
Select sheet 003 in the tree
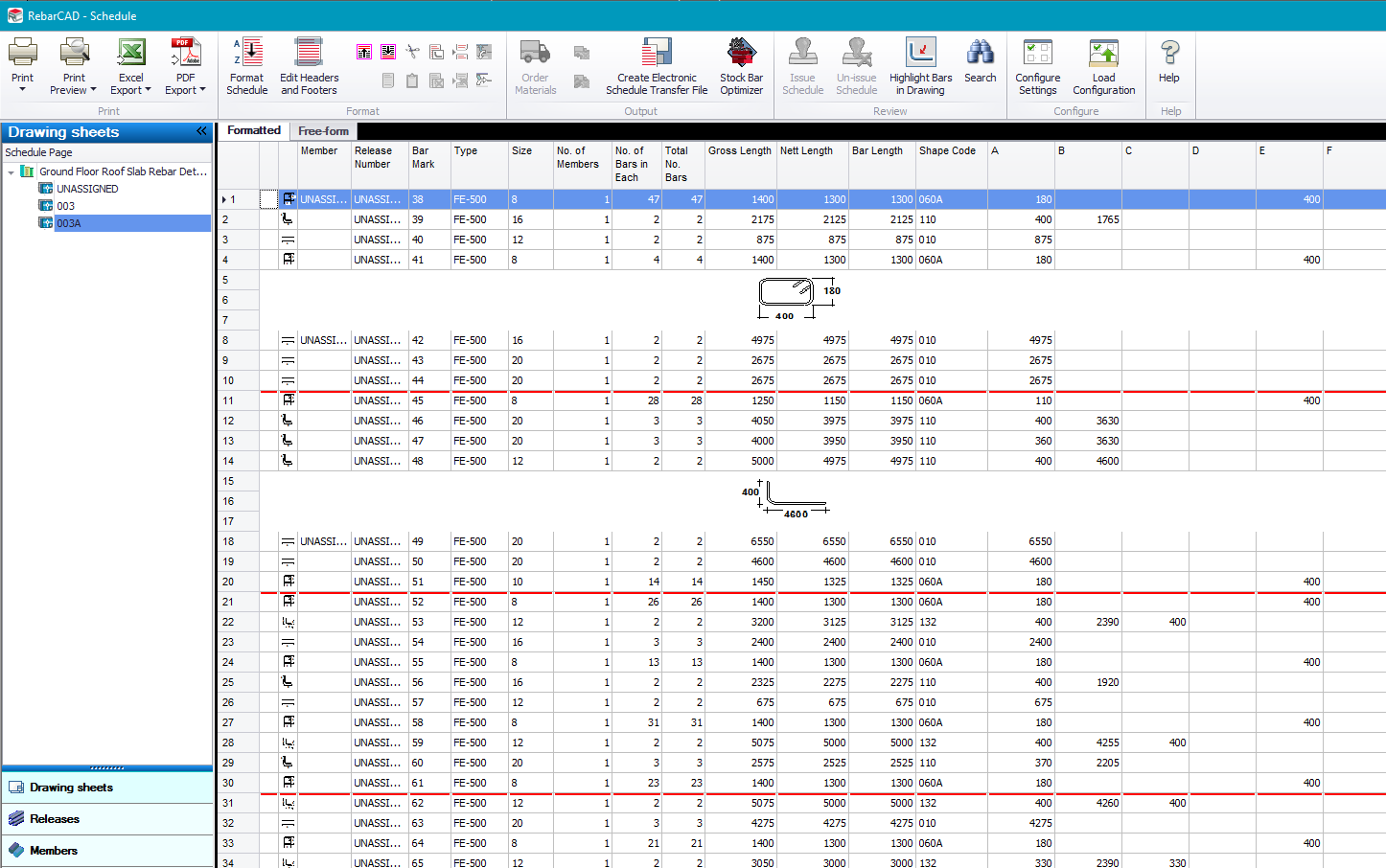65,206
